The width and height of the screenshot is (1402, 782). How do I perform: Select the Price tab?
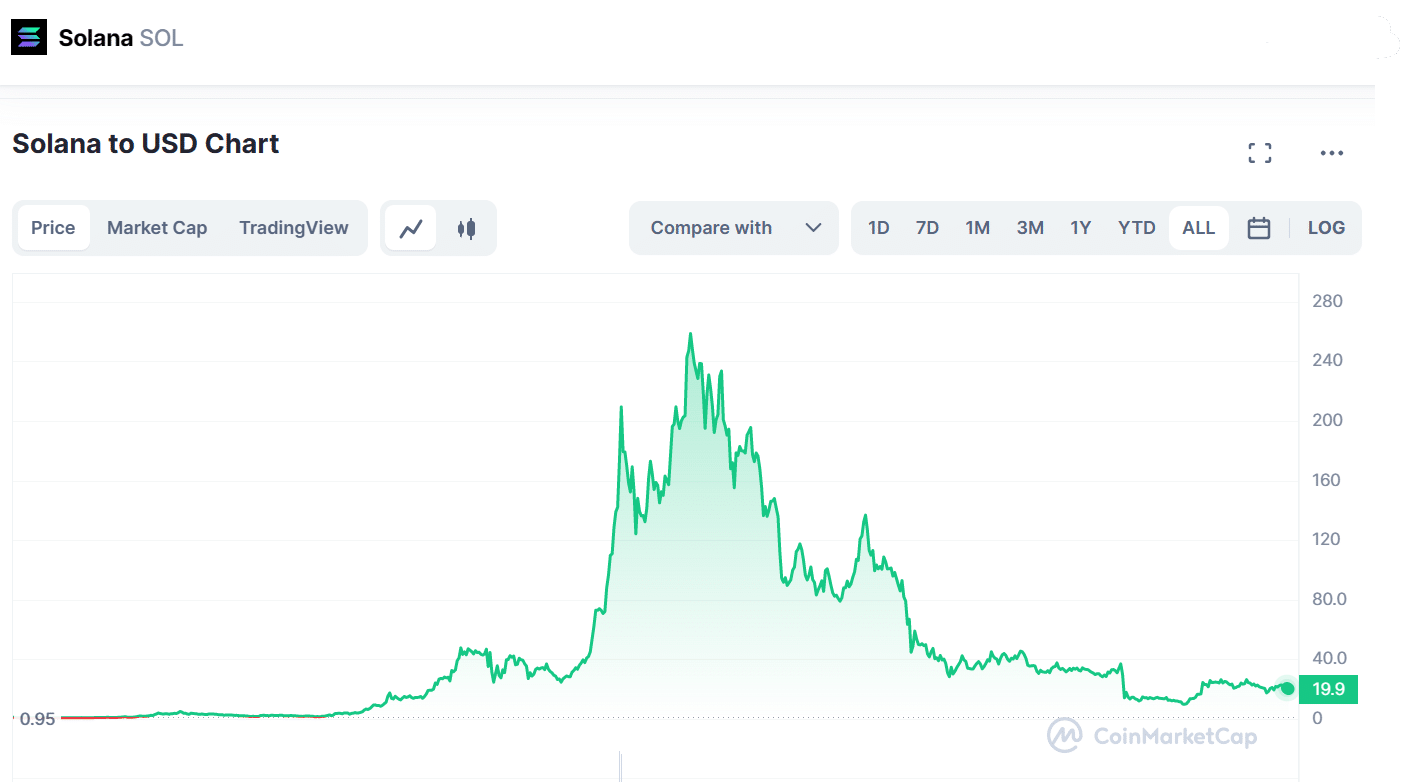[x=53, y=228]
